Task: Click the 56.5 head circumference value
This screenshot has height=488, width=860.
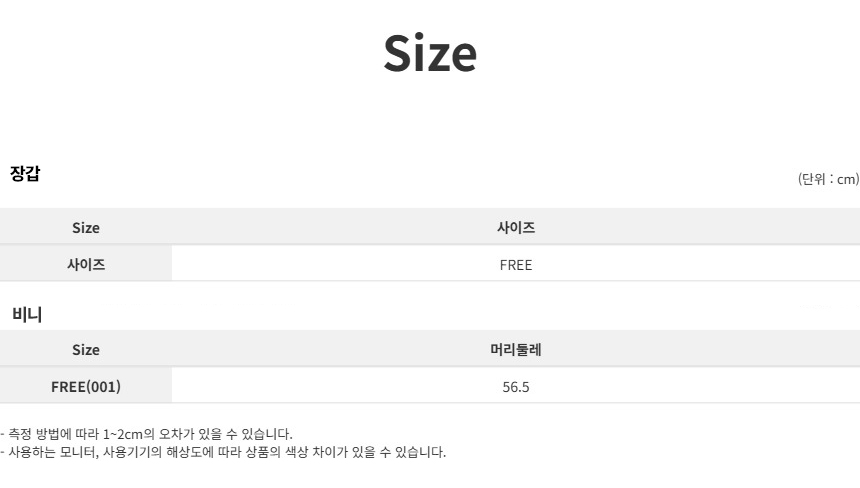Action: point(516,386)
